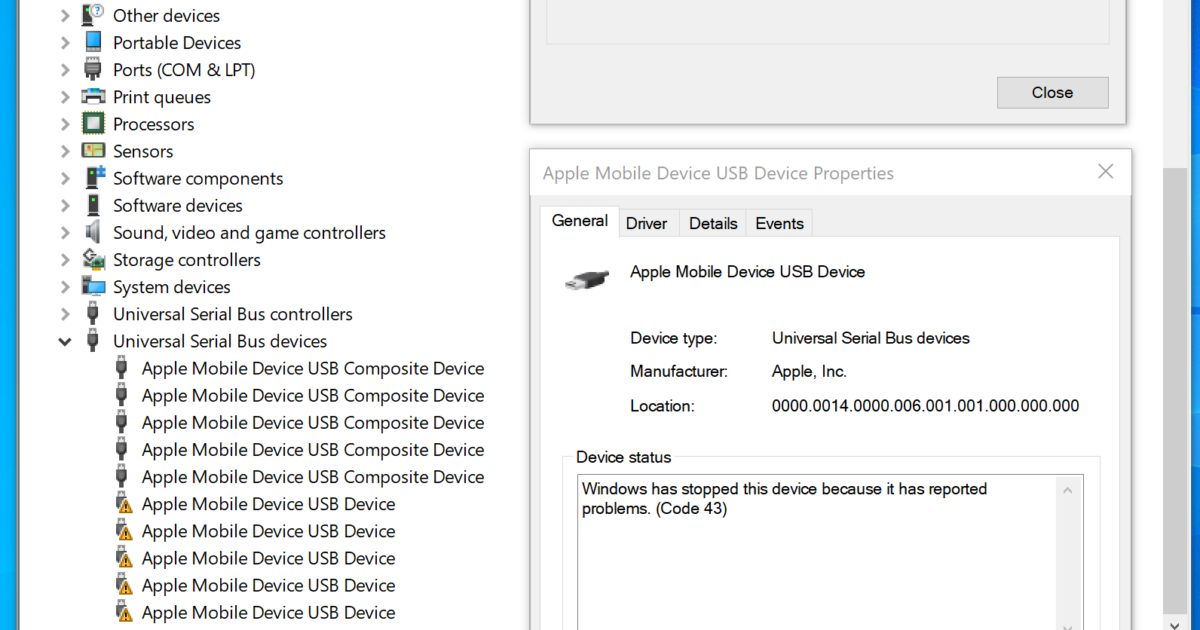Select the first Apple Mobile Device USB Composite Device
1200x630 pixels.
(x=313, y=368)
